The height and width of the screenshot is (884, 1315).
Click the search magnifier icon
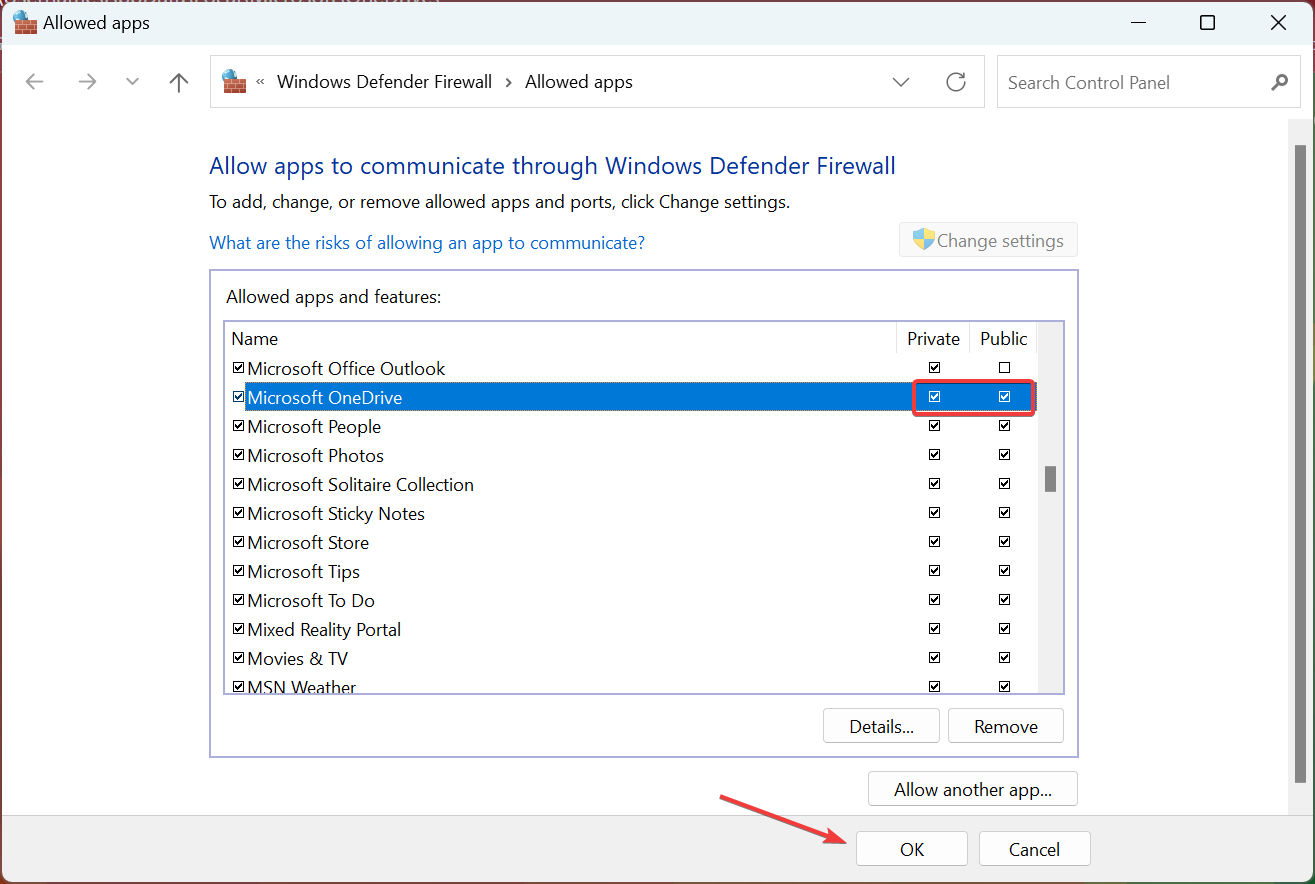click(1279, 82)
